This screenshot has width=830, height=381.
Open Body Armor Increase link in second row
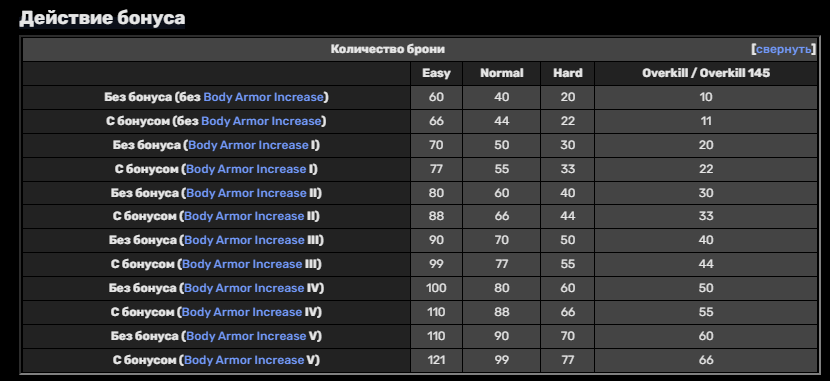[261, 121]
